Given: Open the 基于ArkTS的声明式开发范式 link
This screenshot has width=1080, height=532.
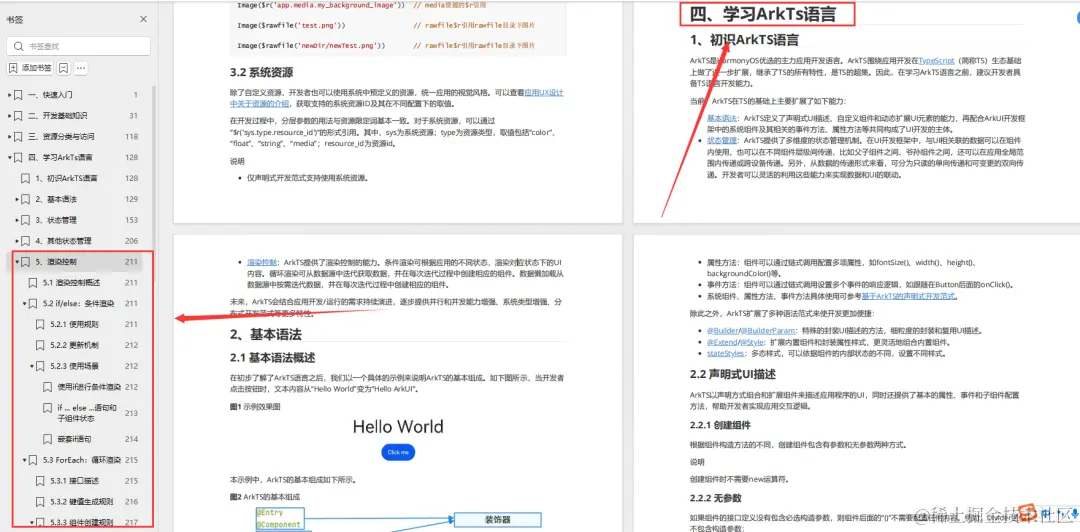Looking at the screenshot, I should (x=908, y=296).
